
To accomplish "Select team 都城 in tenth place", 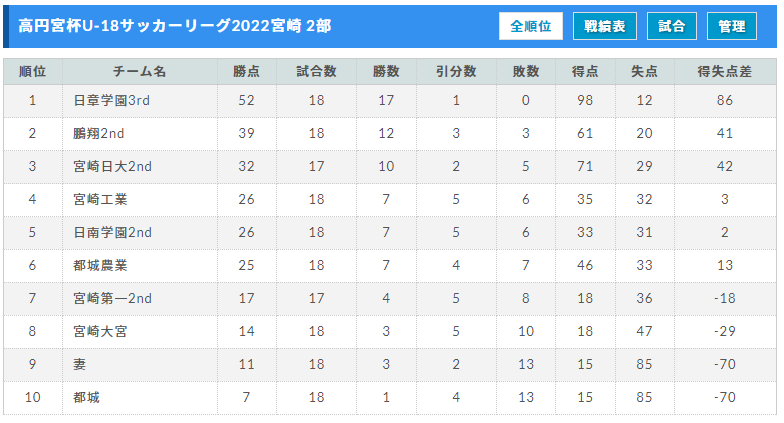I will pyautogui.click(x=86, y=398).
